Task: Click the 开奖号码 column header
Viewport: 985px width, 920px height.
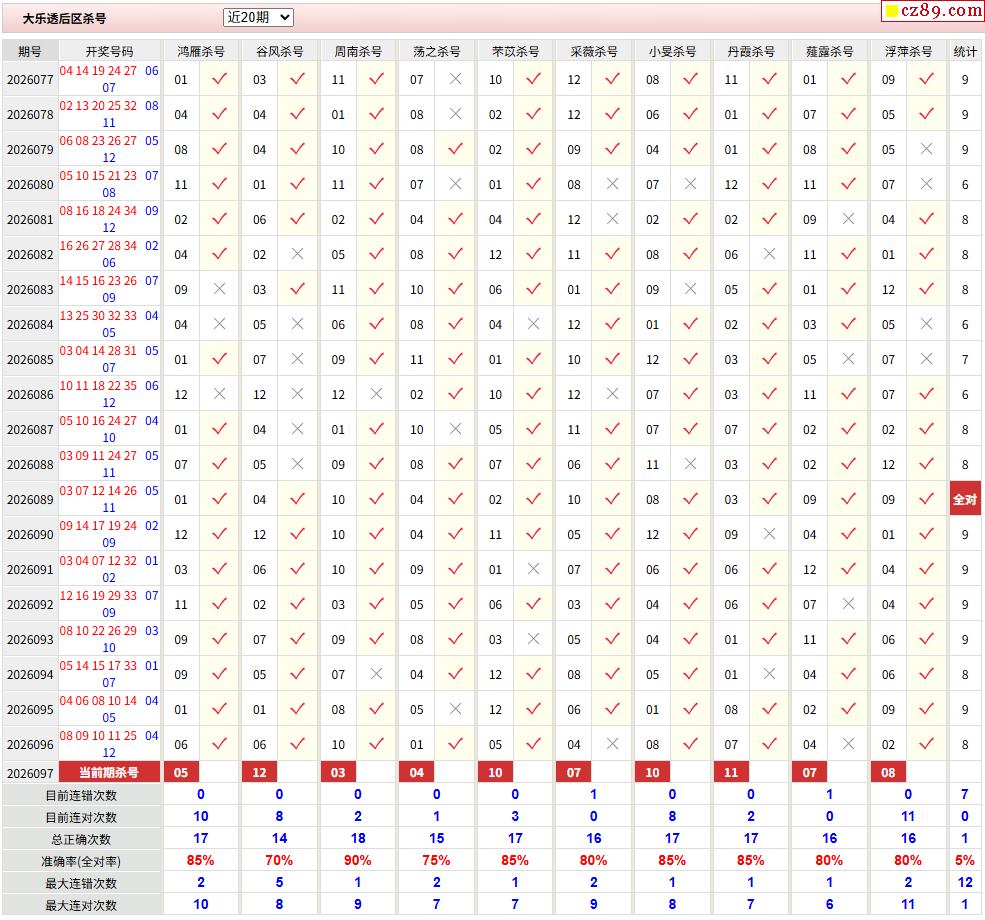Action: pyautogui.click(x=109, y=51)
